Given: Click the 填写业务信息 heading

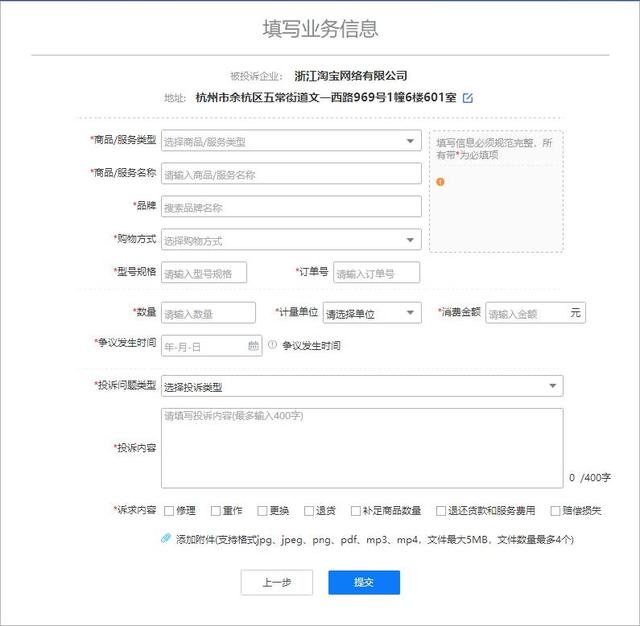Looking at the screenshot, I should pyautogui.click(x=320, y=29).
